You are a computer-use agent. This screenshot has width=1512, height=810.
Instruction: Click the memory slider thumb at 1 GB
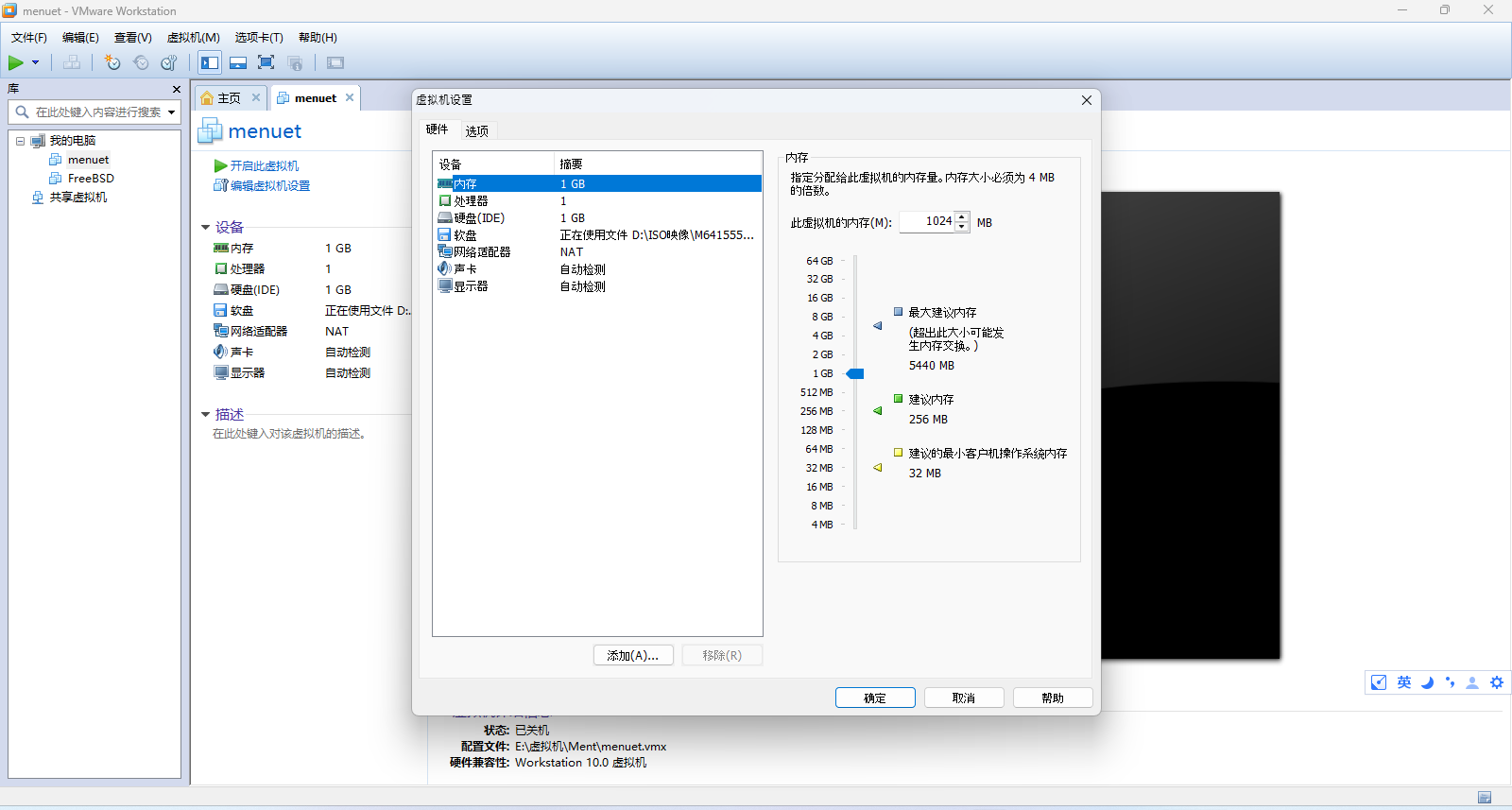click(x=855, y=374)
